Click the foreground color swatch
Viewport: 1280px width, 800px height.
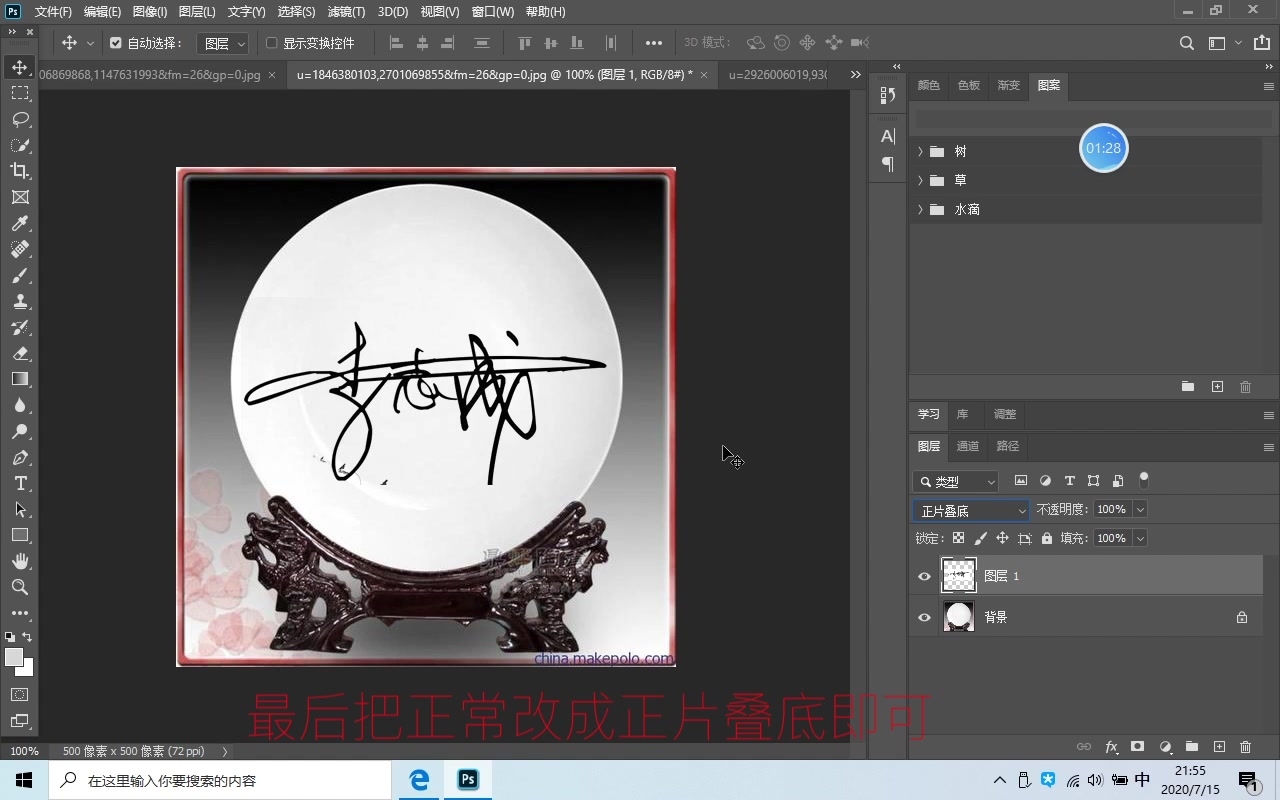pos(13,656)
